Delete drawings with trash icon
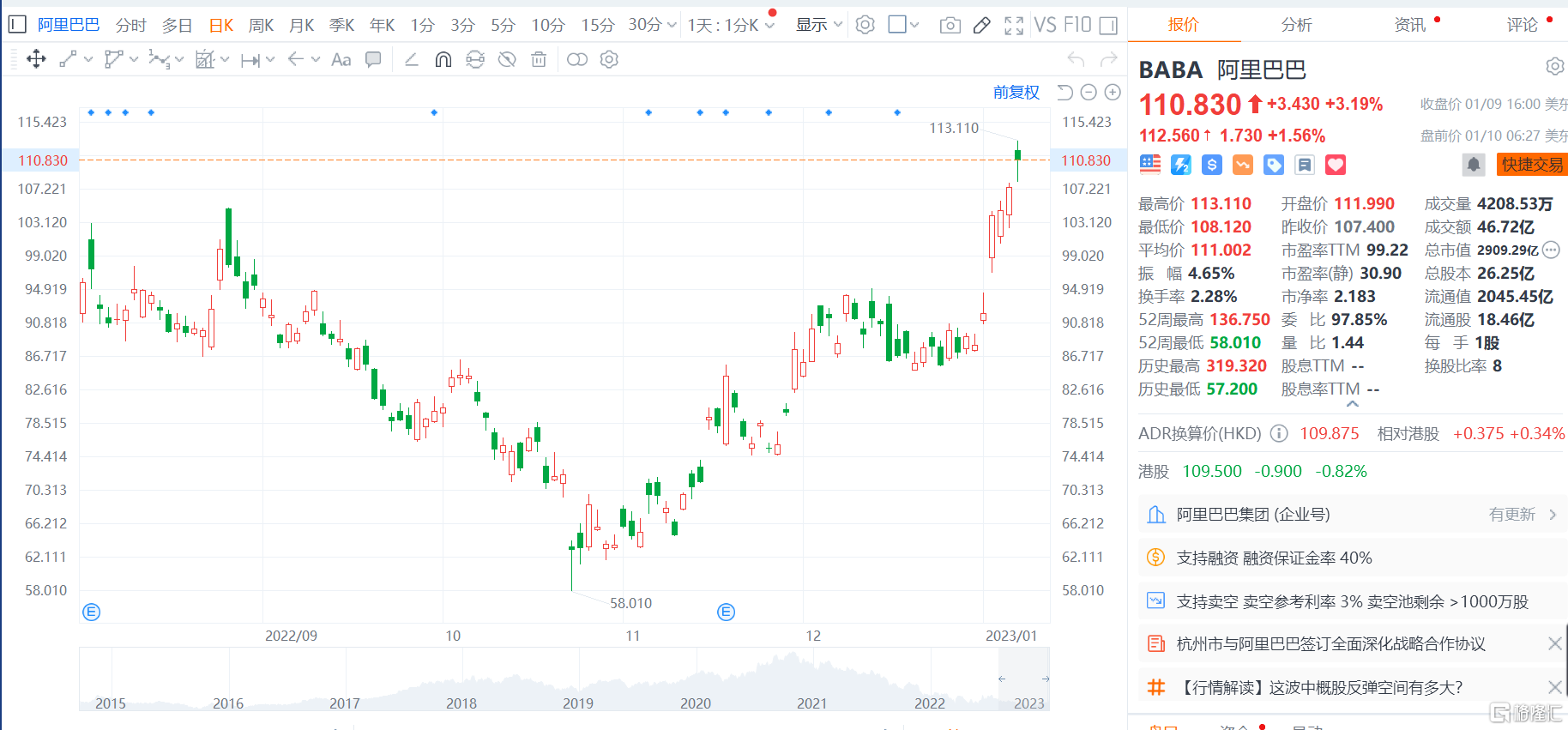The width and height of the screenshot is (1568, 730). click(x=539, y=59)
